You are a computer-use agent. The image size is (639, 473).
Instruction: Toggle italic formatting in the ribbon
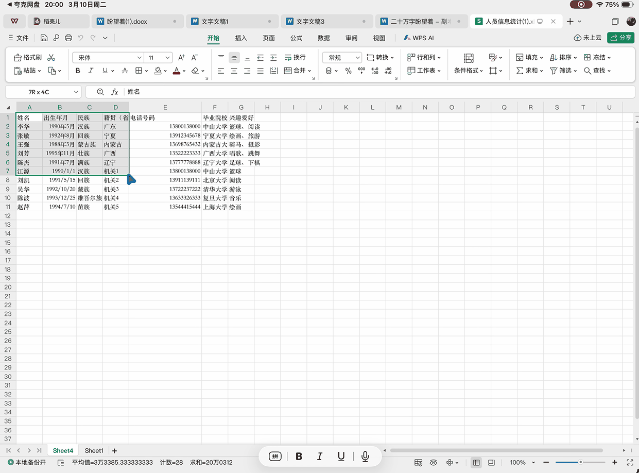92,71
